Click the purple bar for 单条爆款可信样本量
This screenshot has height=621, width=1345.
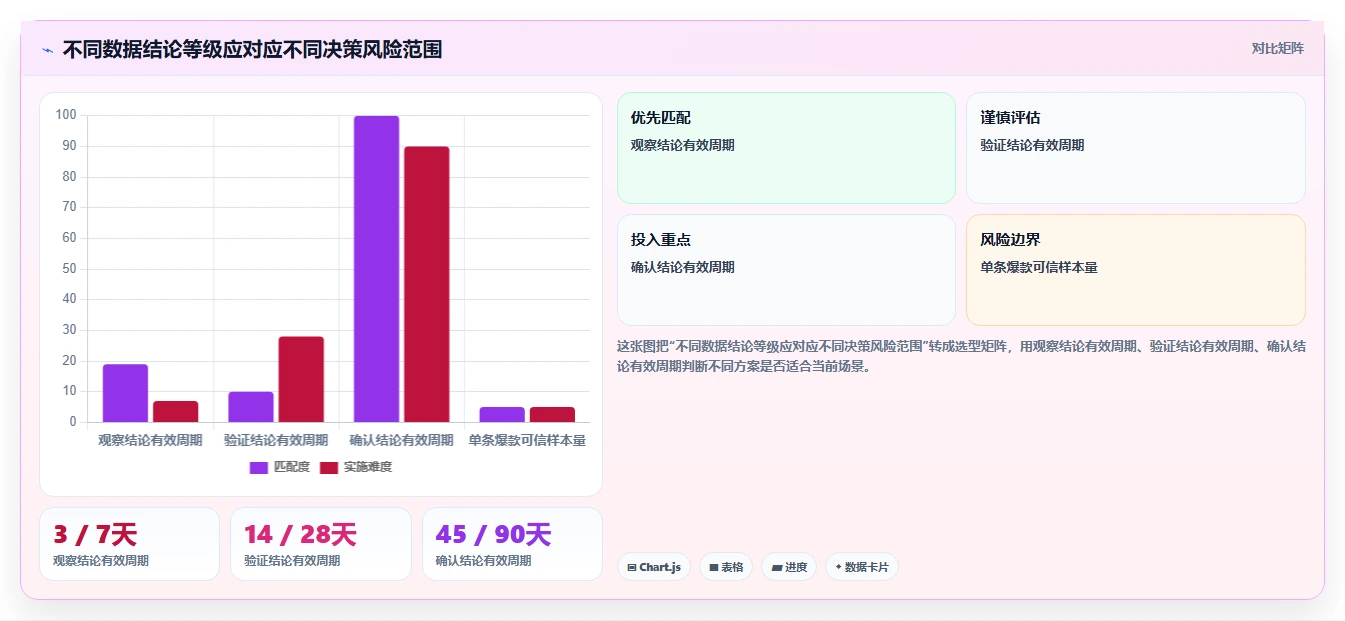[502, 414]
